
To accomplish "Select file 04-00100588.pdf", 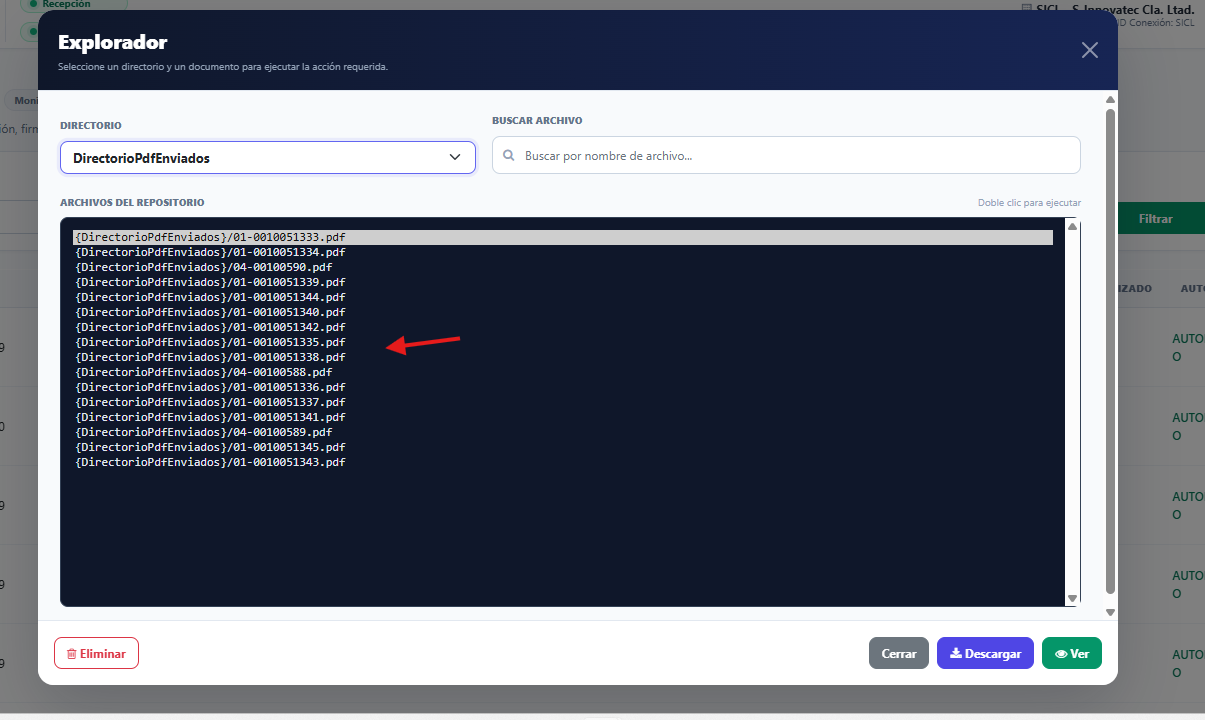I will (563, 372).
